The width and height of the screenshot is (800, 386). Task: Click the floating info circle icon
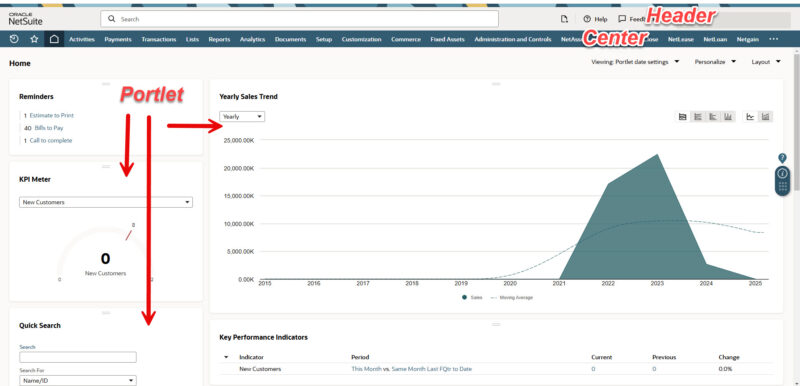(x=782, y=173)
